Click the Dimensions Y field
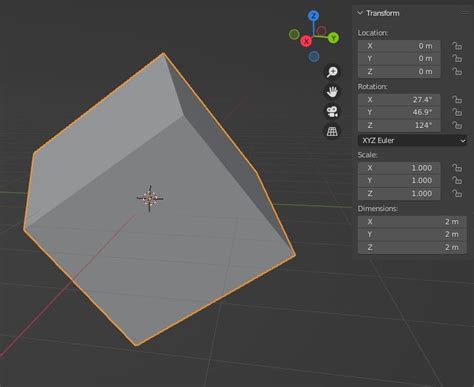Viewport: 474px width, 387px height. tap(412, 234)
